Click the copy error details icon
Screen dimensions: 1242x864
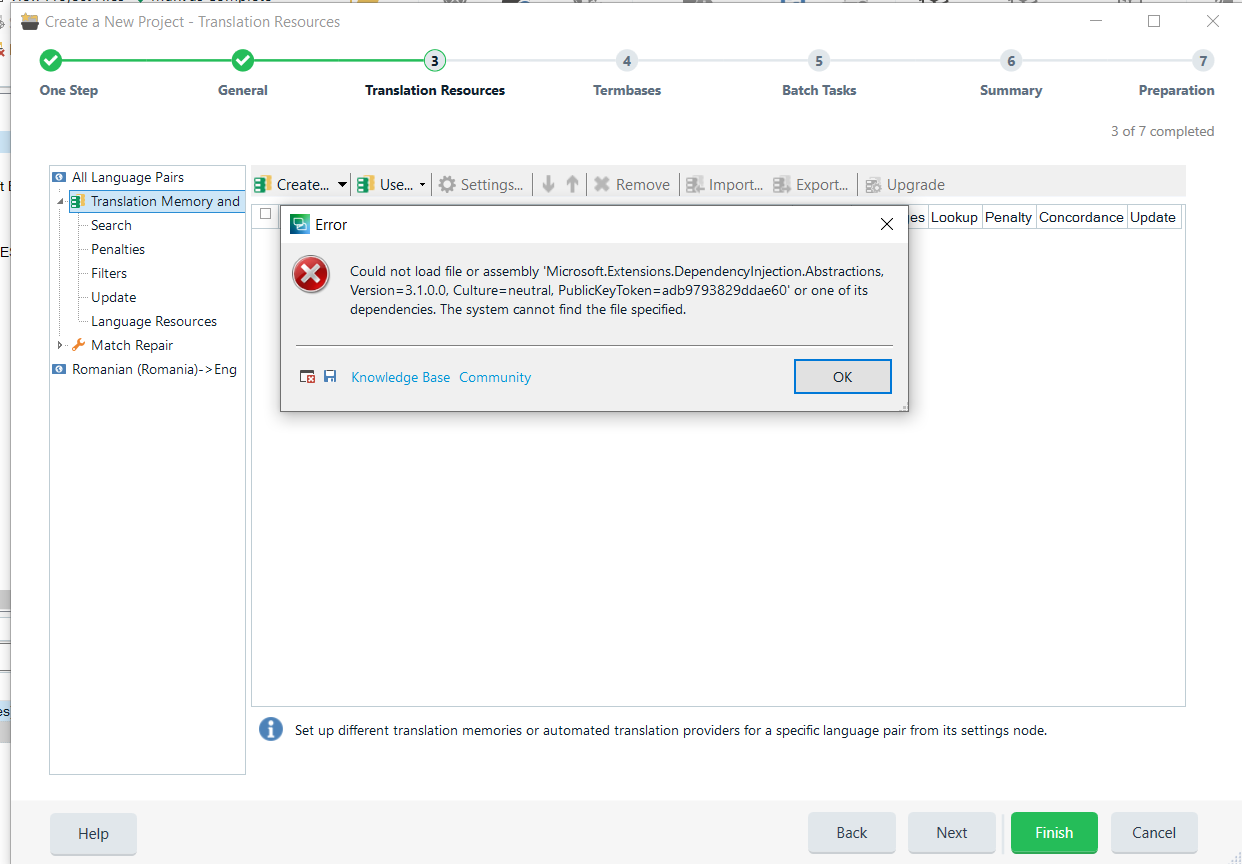pyautogui.click(x=308, y=377)
